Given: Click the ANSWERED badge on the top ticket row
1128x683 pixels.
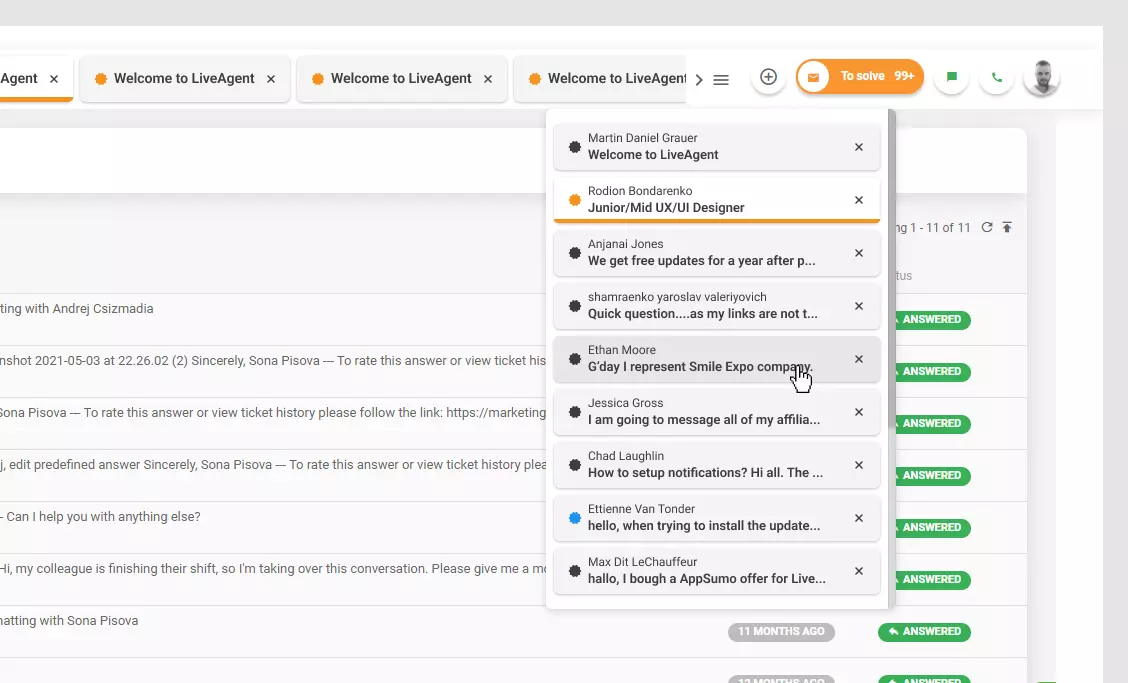Looking at the screenshot, I should tap(931, 320).
